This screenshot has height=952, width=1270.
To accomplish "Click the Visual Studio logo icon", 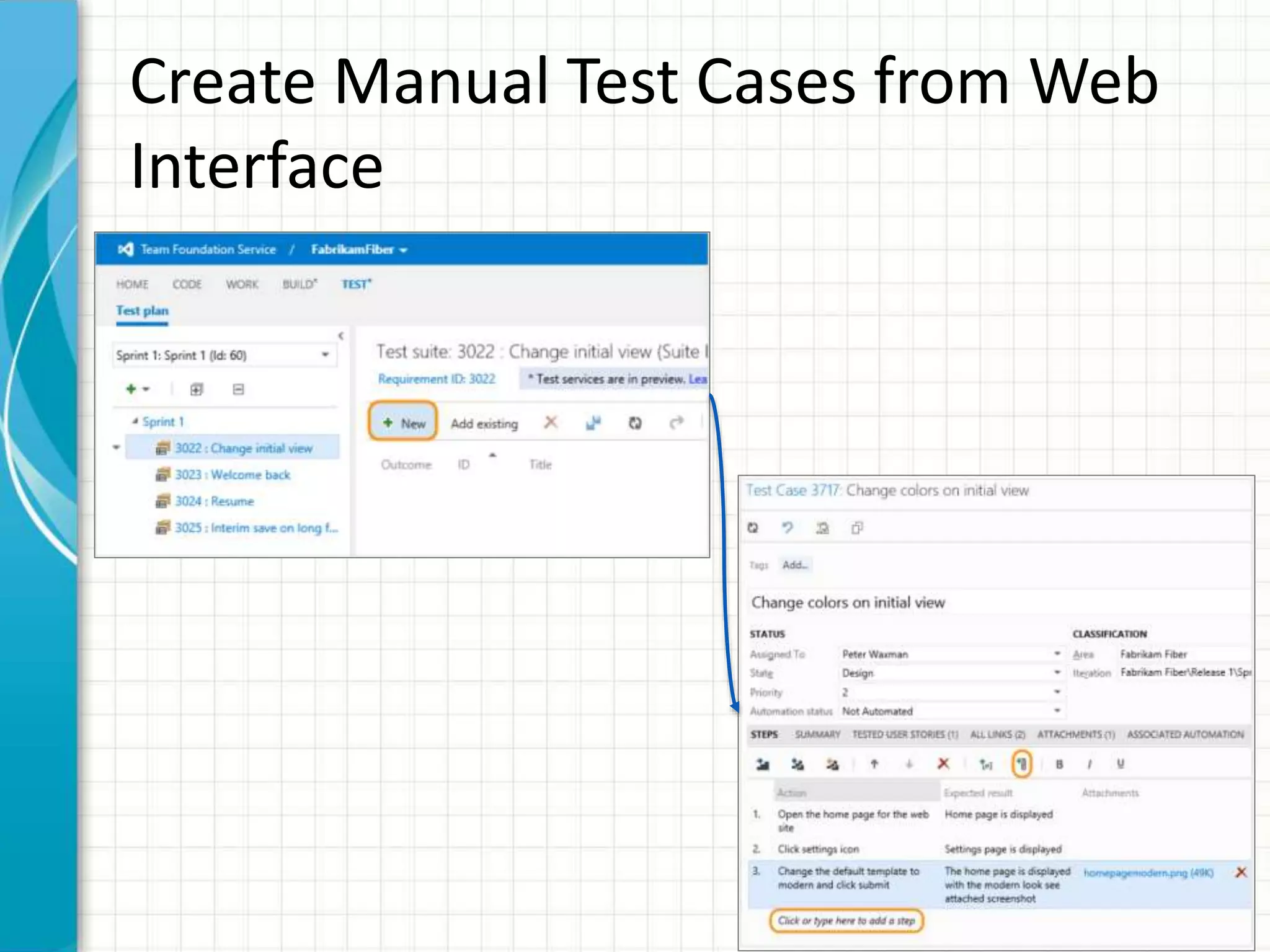I will coord(125,249).
